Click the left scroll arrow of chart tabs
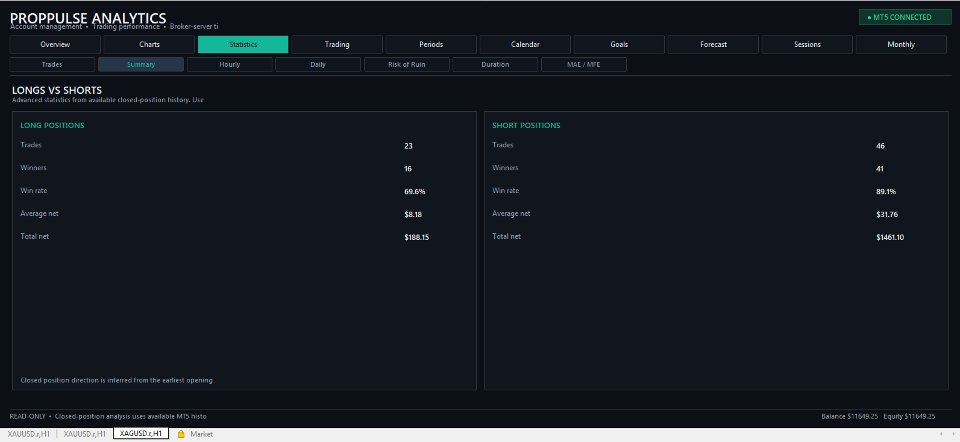Image resolution: width=960 pixels, height=442 pixels. (942, 434)
